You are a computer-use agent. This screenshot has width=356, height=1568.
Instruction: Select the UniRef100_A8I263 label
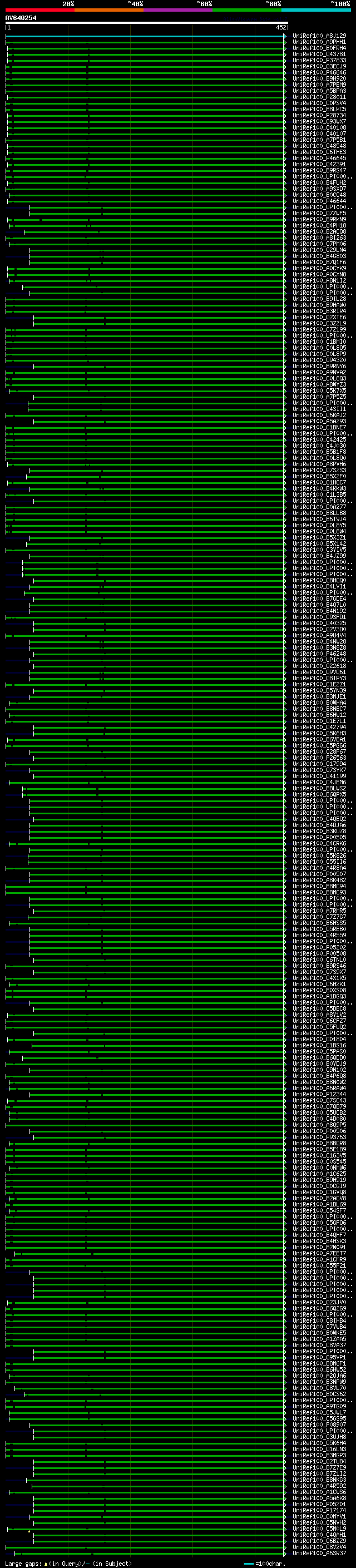pyautogui.click(x=319, y=238)
